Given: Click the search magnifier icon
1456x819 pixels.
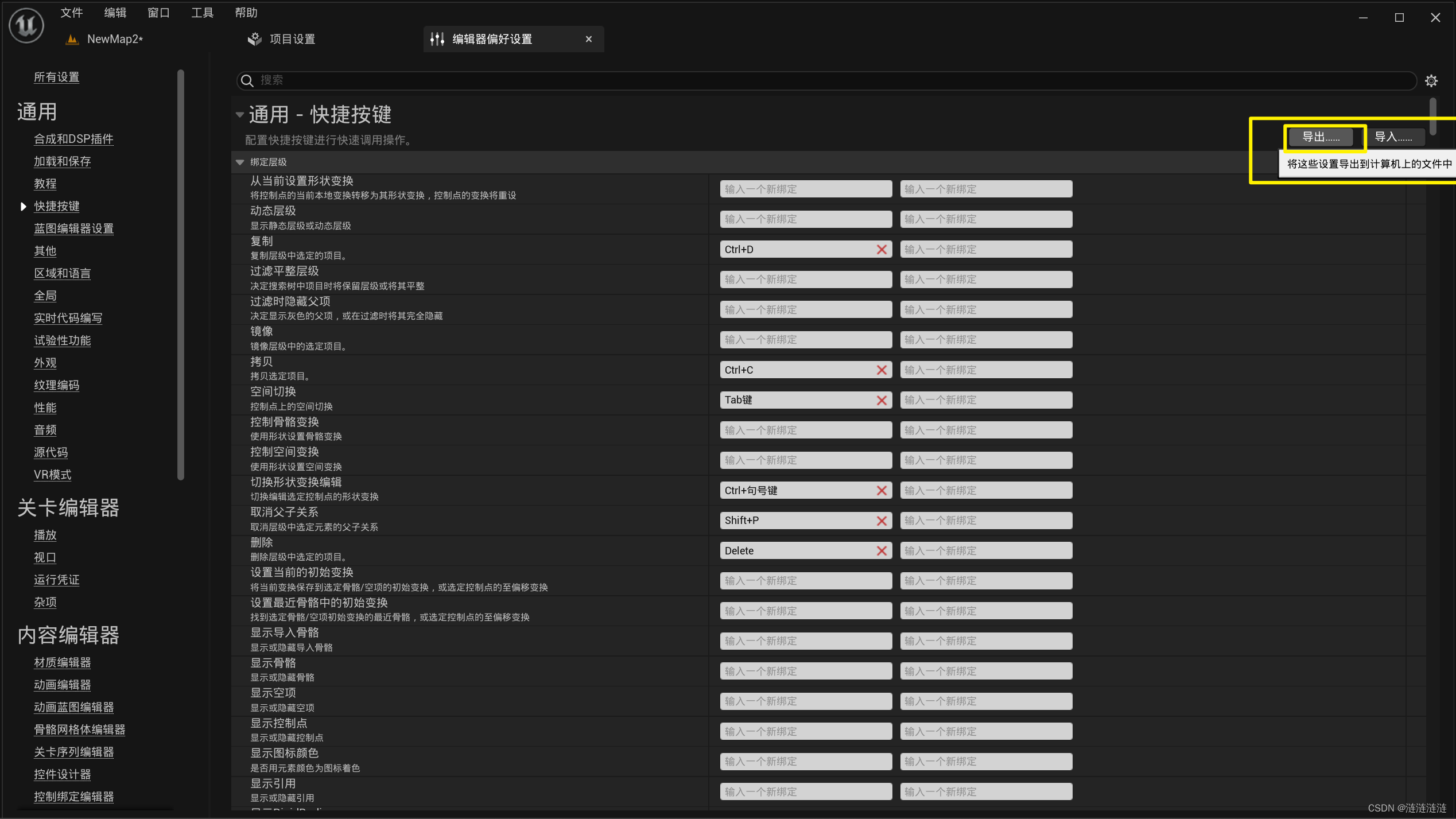Looking at the screenshot, I should 247,80.
